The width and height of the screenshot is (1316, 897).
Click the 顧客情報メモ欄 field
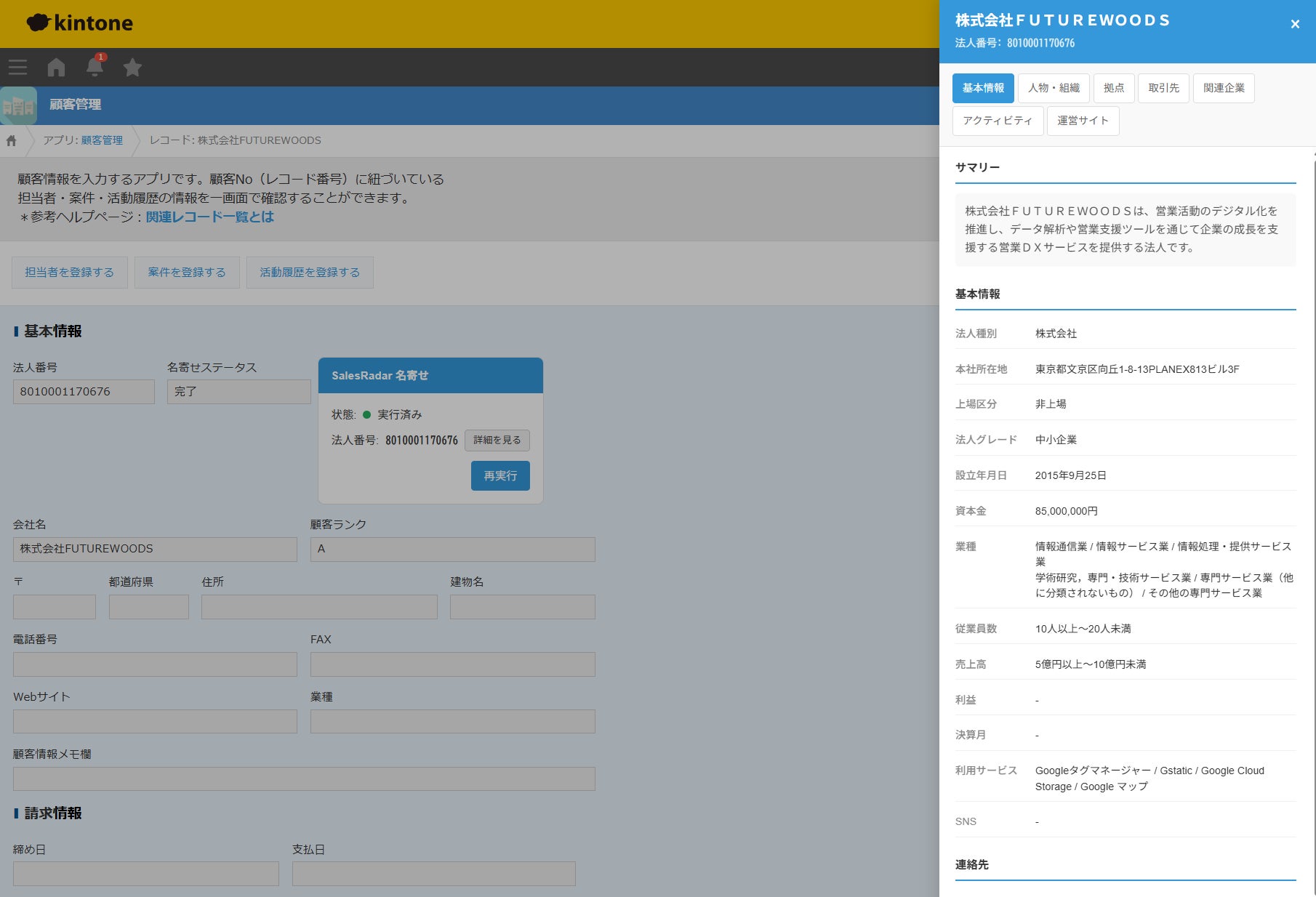304,779
